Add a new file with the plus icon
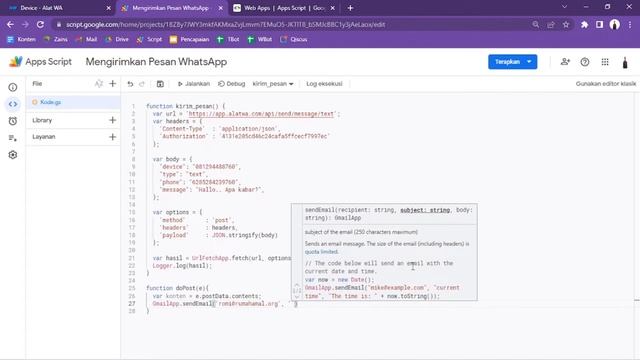The height and width of the screenshot is (360, 640). pos(113,84)
